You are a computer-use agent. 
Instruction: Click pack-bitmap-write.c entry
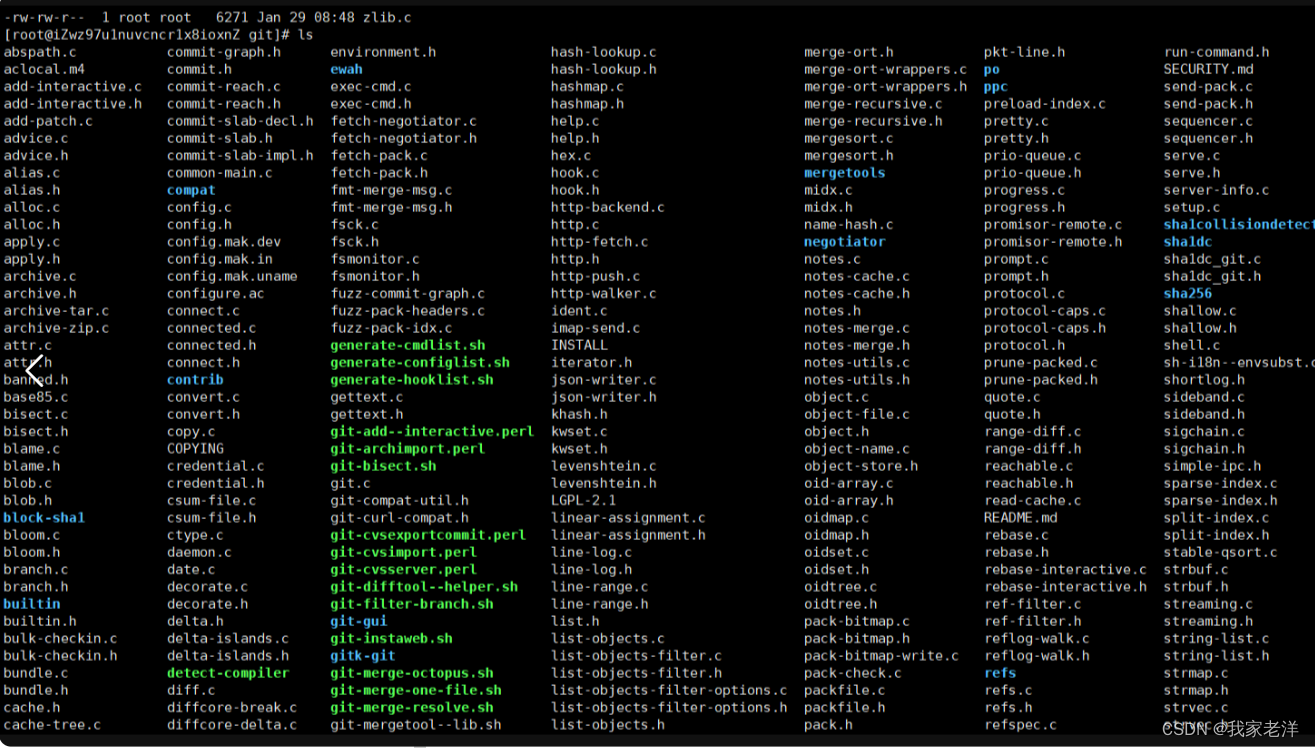click(x=882, y=656)
